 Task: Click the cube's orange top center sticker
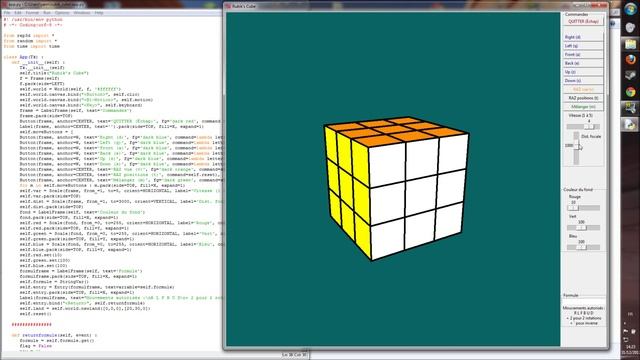(392, 130)
